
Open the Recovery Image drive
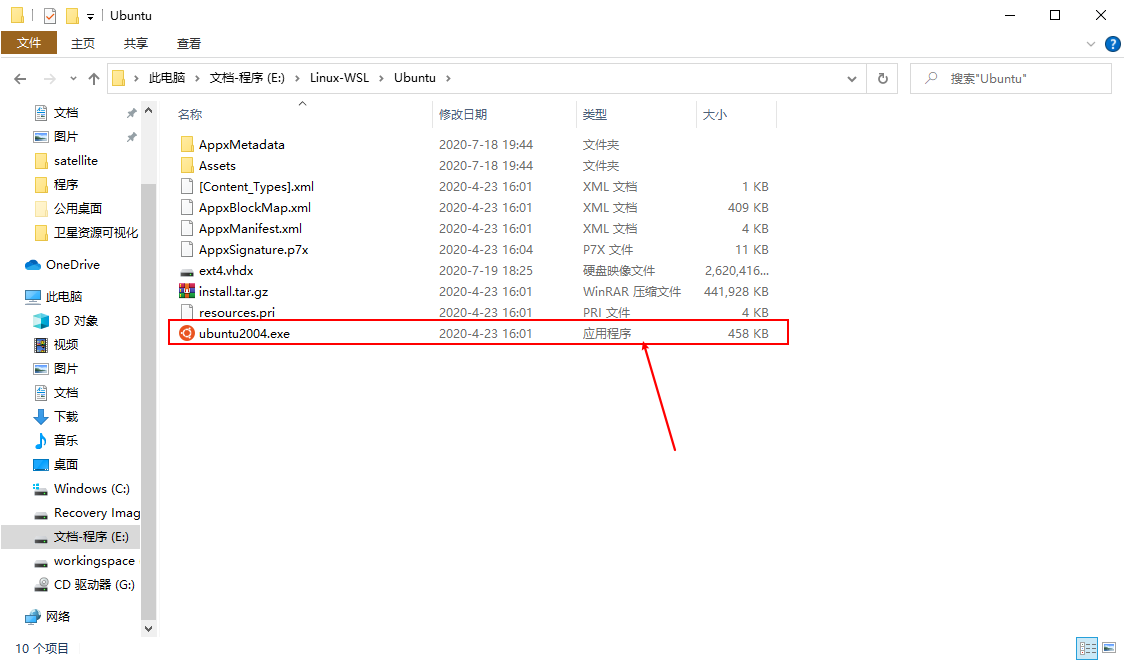(x=96, y=512)
